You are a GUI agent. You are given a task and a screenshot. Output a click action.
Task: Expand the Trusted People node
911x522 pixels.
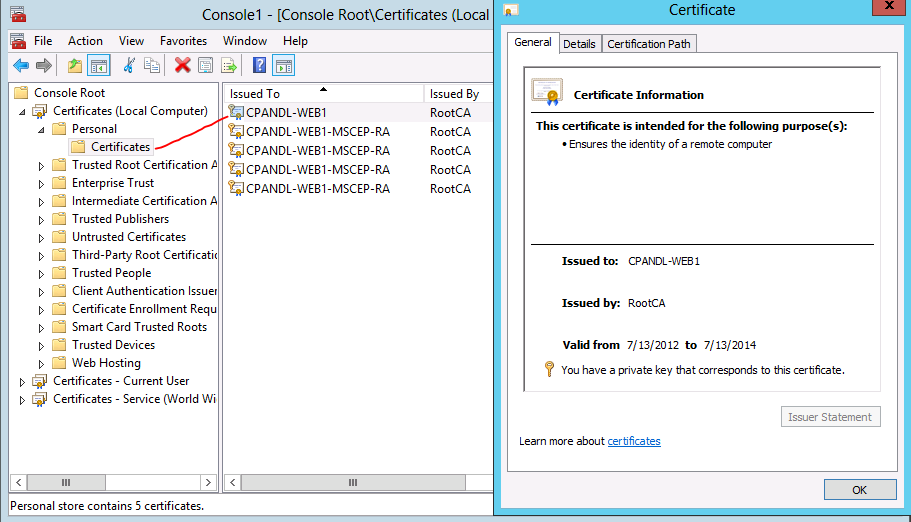[x=41, y=274]
